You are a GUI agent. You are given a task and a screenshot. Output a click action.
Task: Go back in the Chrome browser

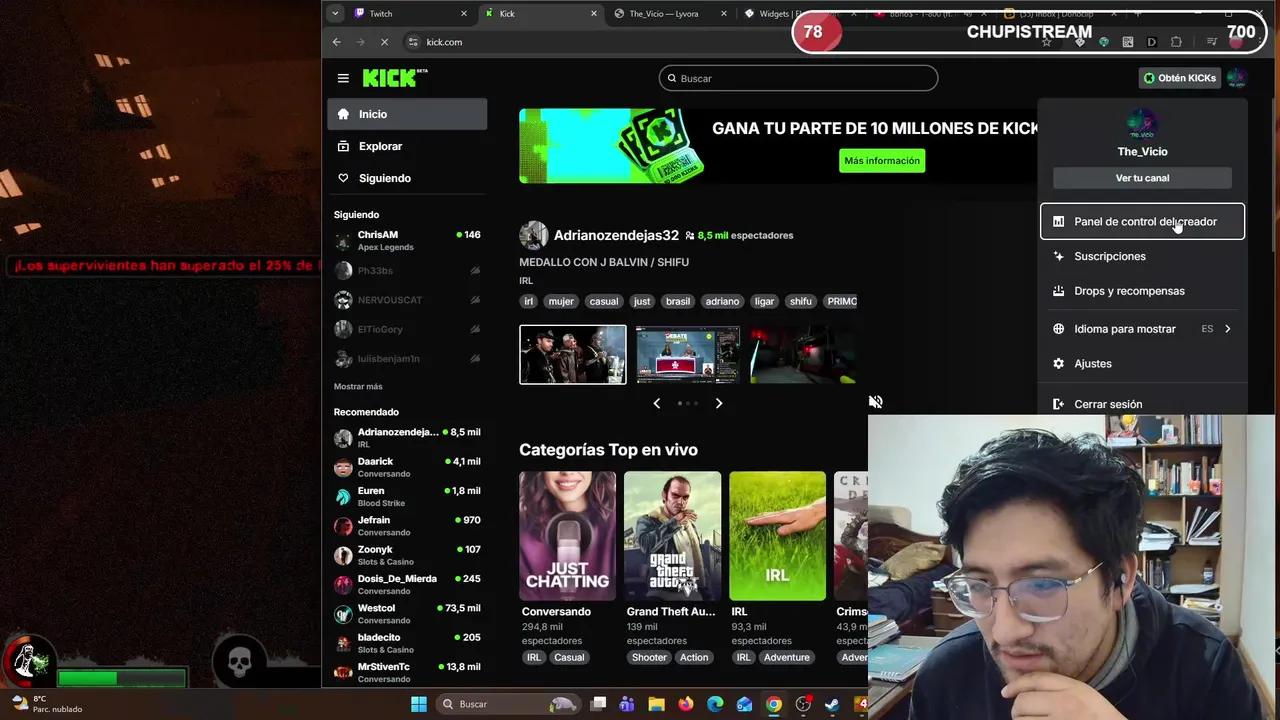337,42
